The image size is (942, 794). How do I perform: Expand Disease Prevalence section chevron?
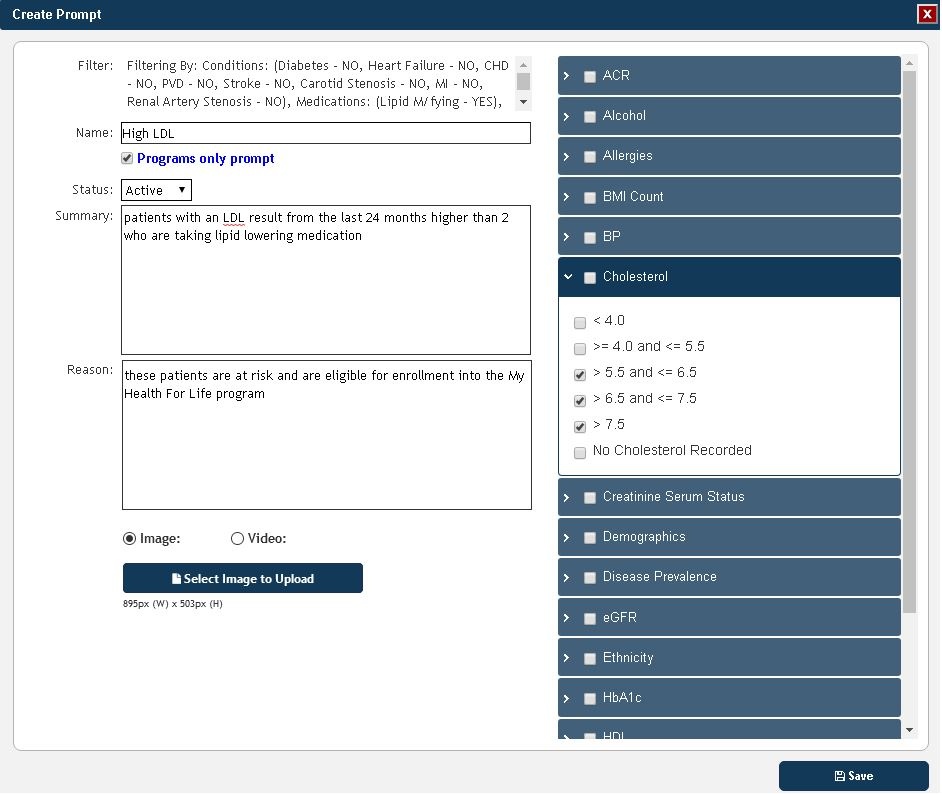click(567, 577)
